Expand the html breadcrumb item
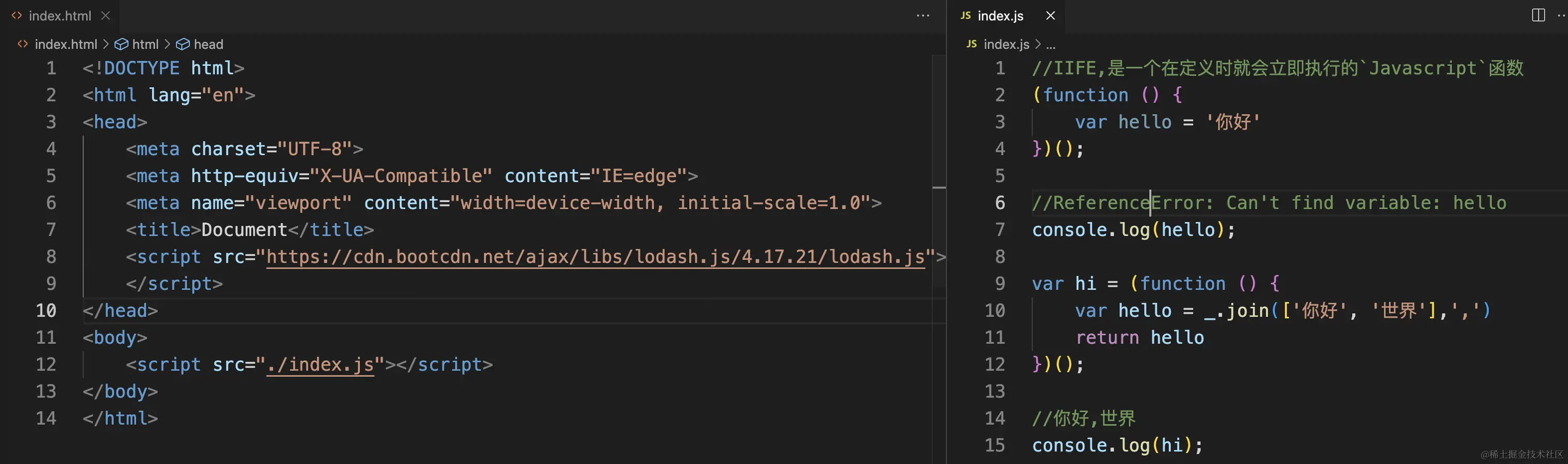1568x464 pixels. click(145, 45)
